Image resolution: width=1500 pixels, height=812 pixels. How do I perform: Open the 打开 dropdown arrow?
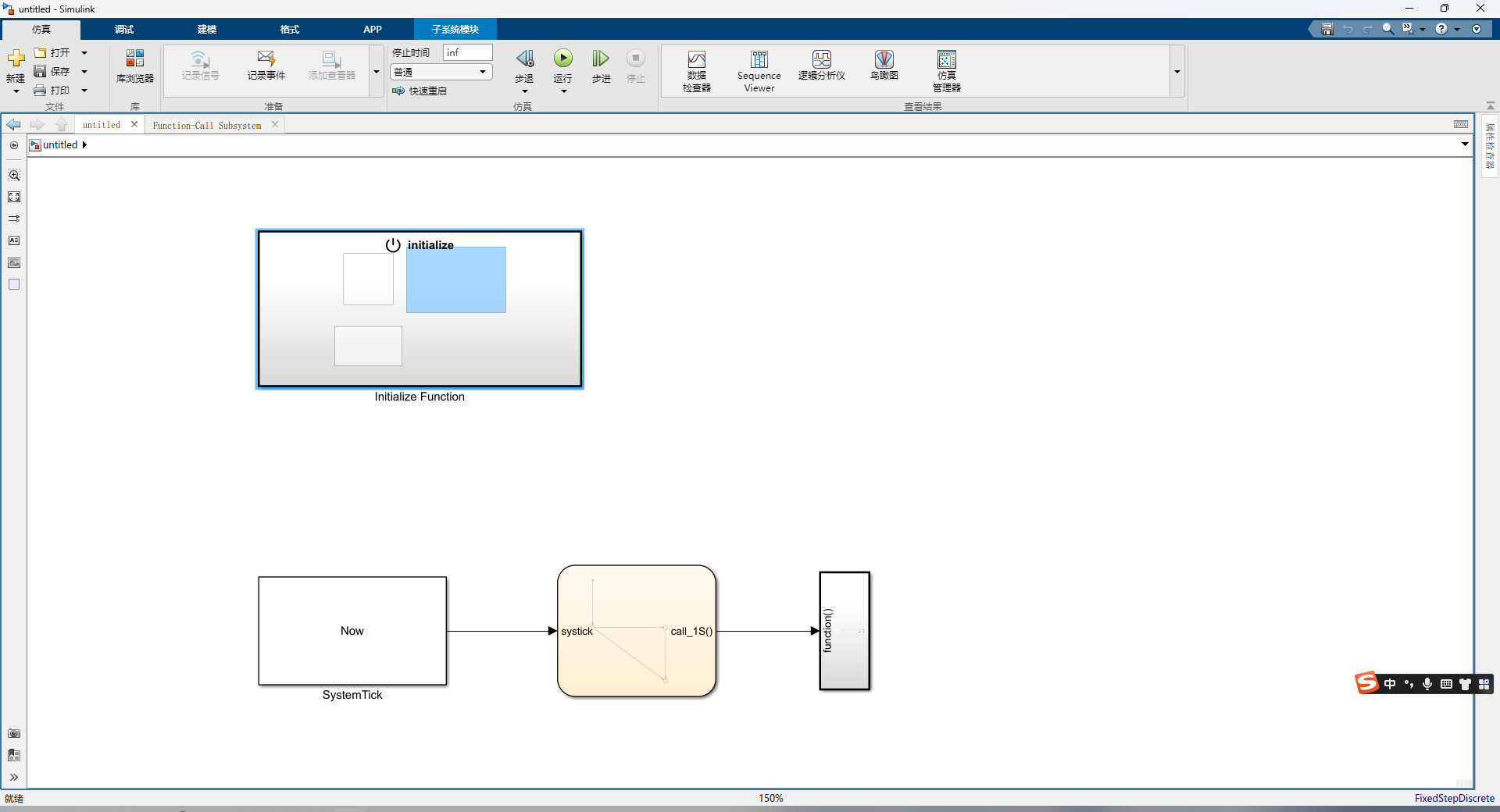pyautogui.click(x=84, y=53)
